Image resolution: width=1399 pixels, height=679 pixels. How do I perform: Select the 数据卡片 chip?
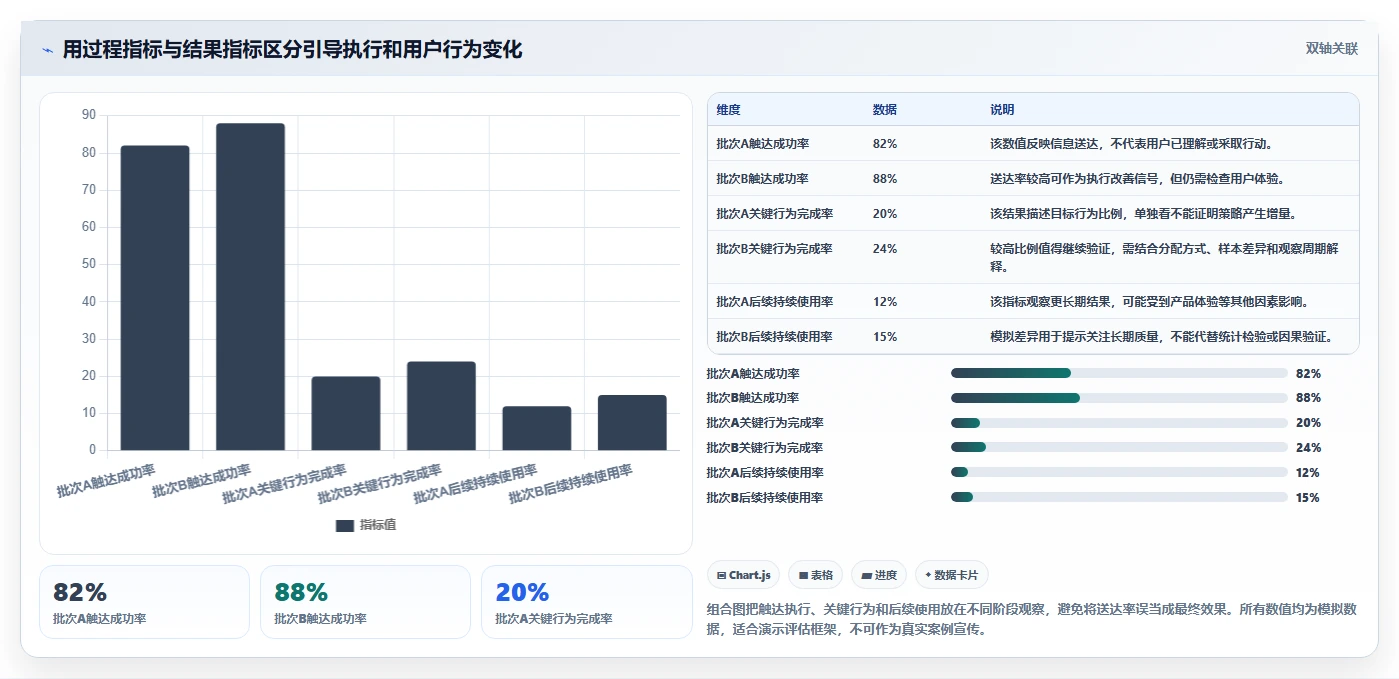click(952, 575)
